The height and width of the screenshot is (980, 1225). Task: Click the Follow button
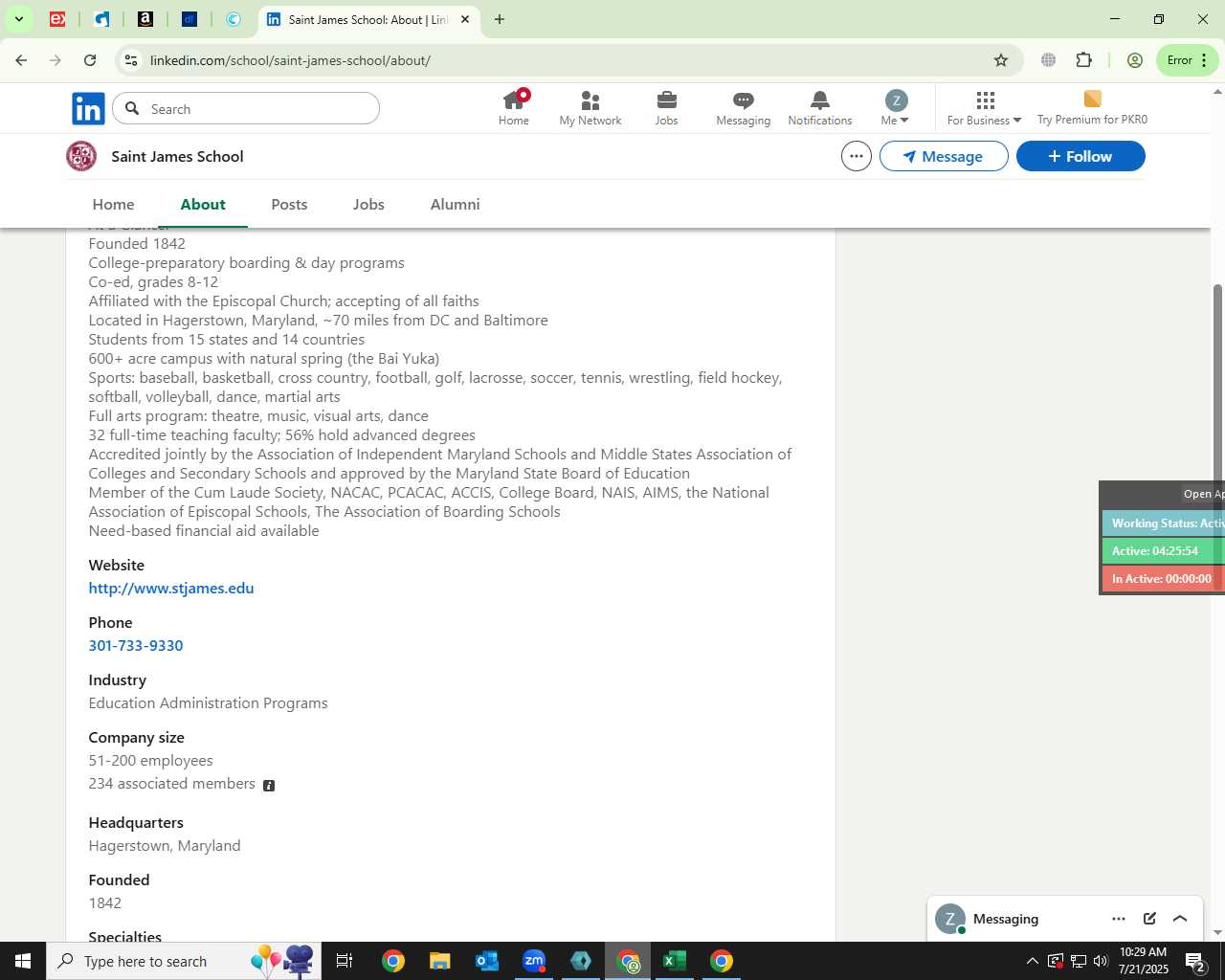pos(1080,156)
